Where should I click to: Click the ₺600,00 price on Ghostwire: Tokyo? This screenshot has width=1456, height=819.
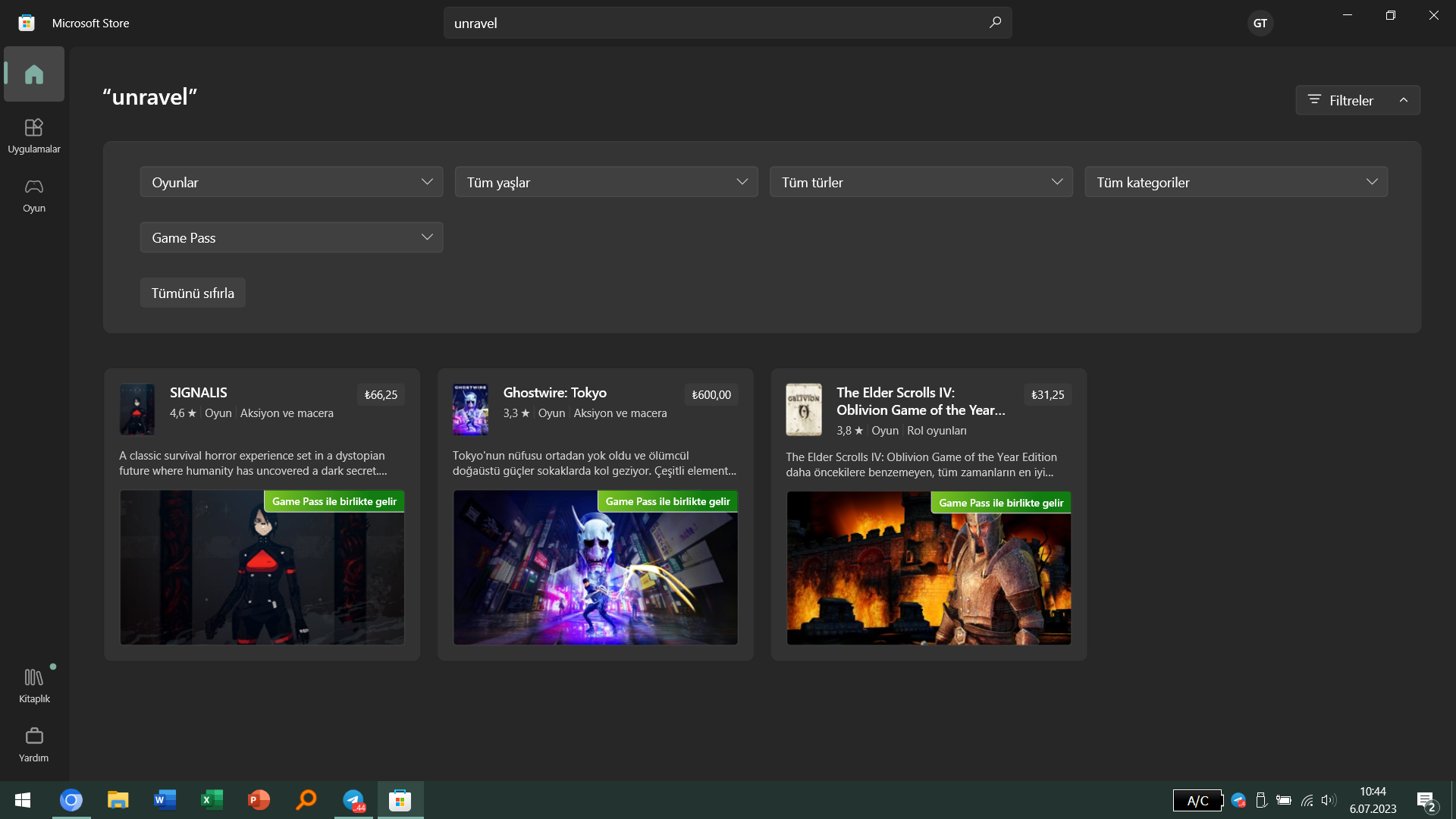point(711,394)
